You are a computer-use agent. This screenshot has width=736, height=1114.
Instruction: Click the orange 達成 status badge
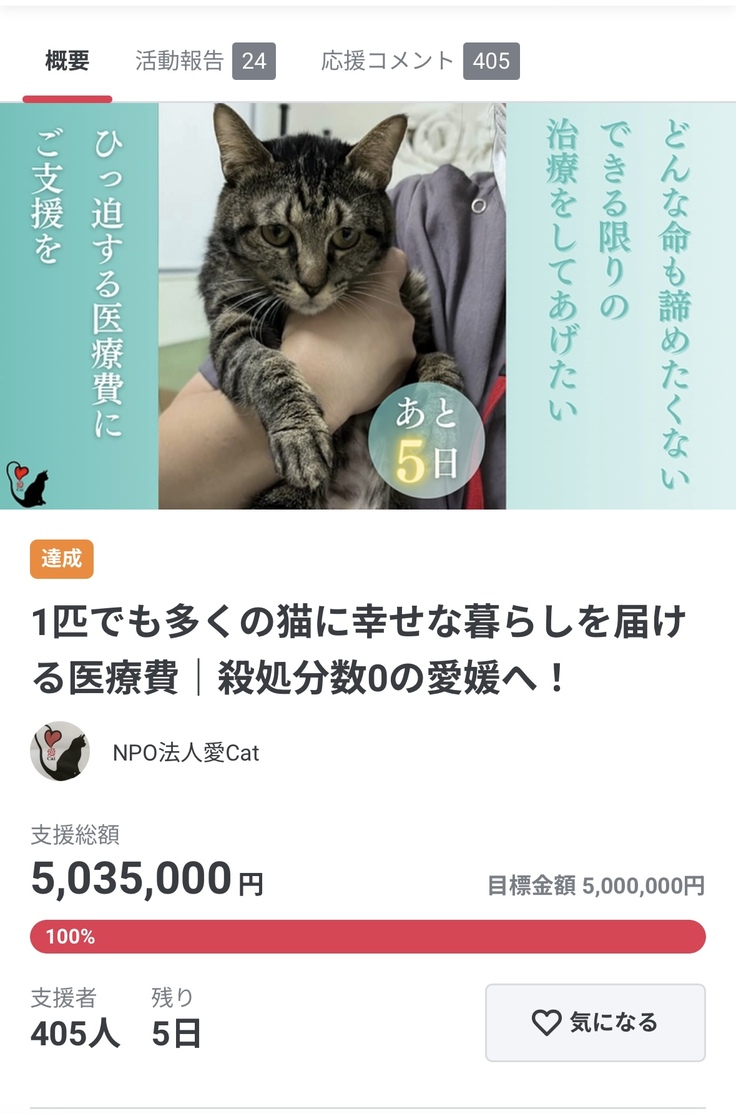pyautogui.click(x=62, y=559)
